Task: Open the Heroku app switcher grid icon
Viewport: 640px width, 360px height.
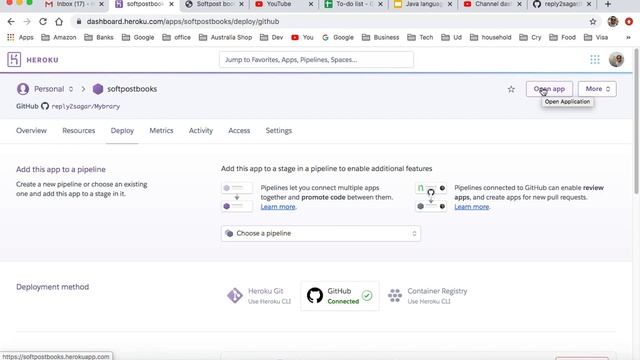Action: click(595, 60)
